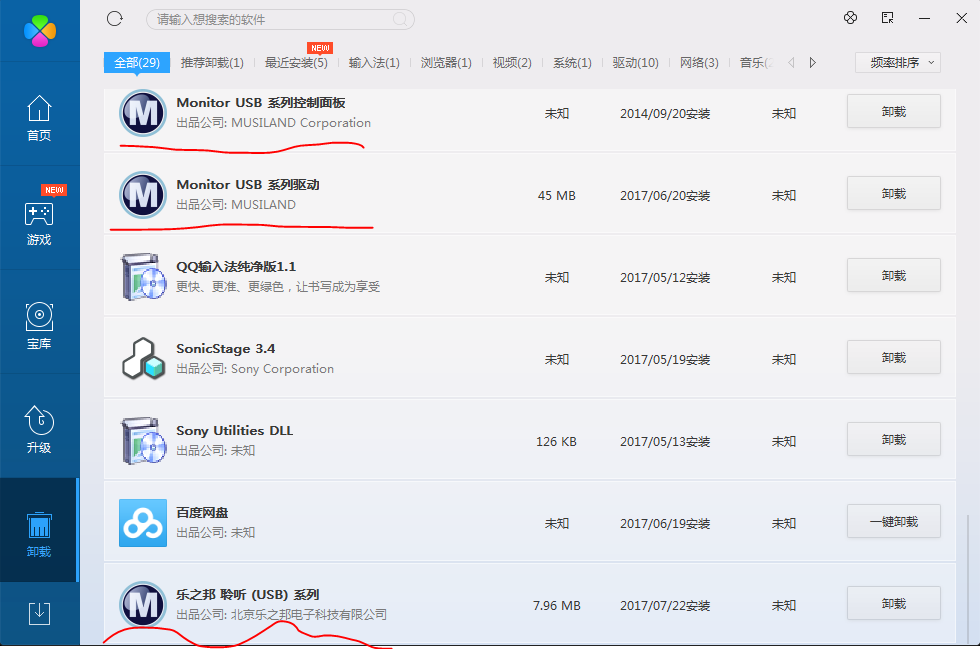980x649 pixels.
Task: Click the magnifier icon in search box
Action: point(400,19)
